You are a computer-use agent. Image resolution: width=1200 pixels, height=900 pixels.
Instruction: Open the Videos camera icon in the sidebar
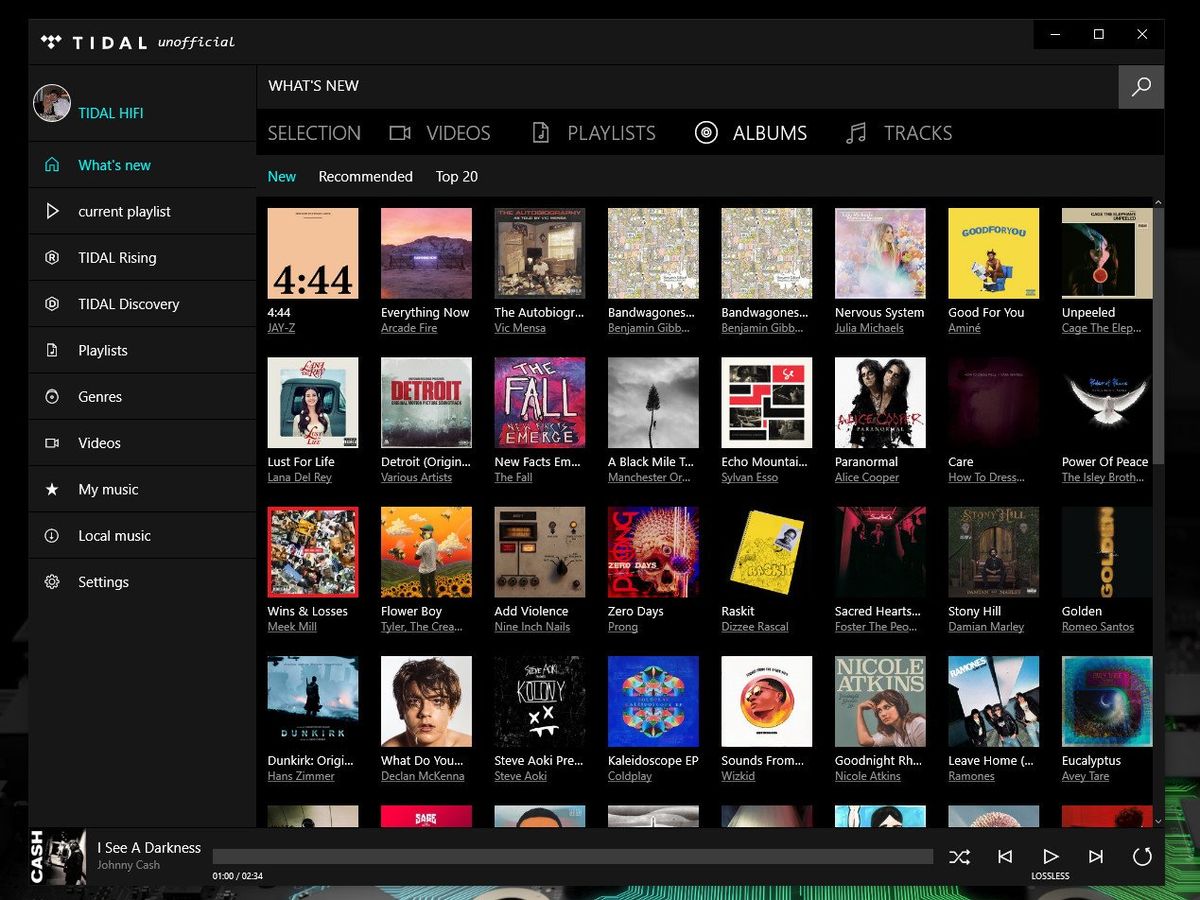pyautogui.click(x=52, y=443)
